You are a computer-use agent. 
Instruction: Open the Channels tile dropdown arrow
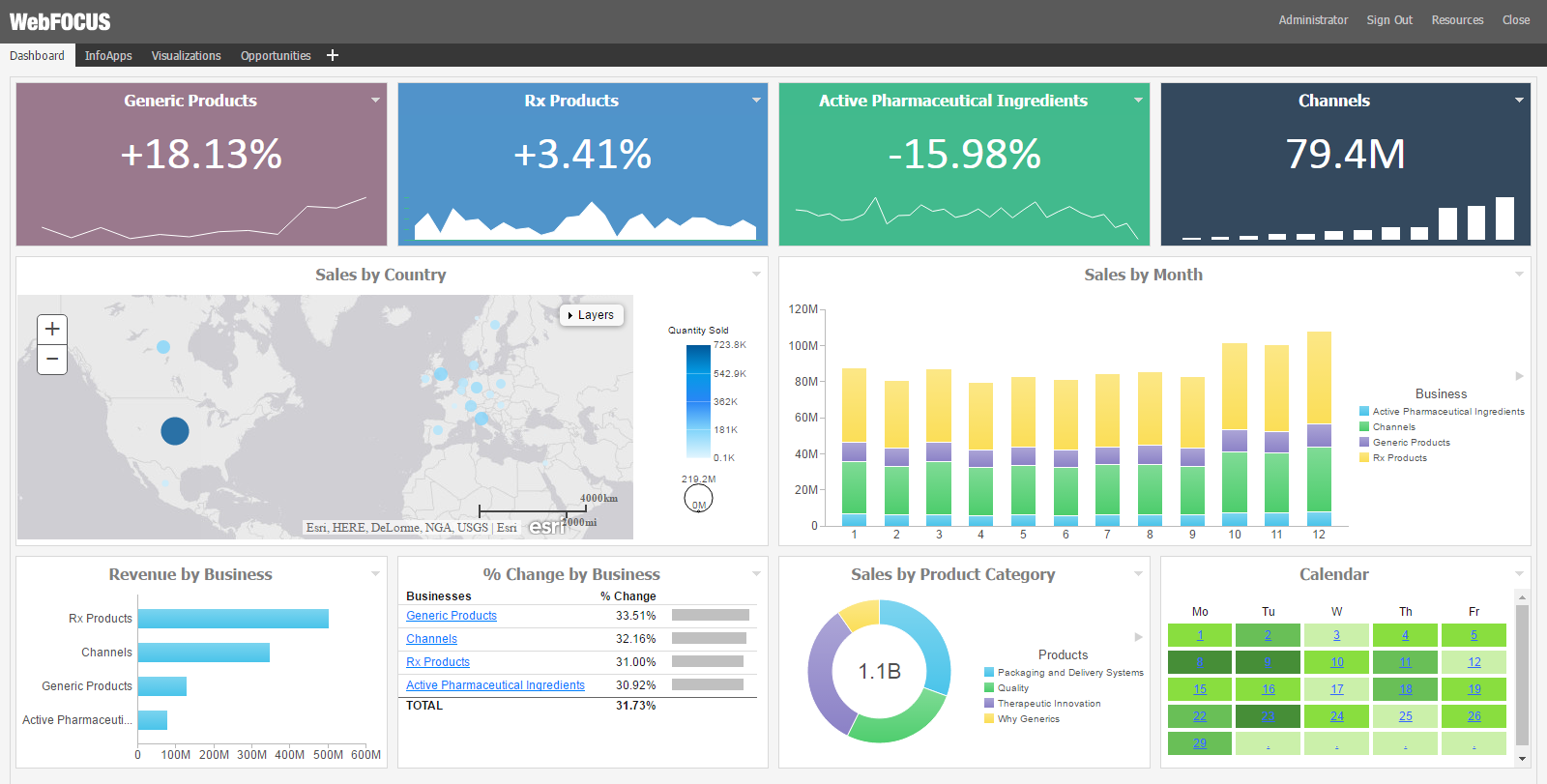pyautogui.click(x=1519, y=101)
